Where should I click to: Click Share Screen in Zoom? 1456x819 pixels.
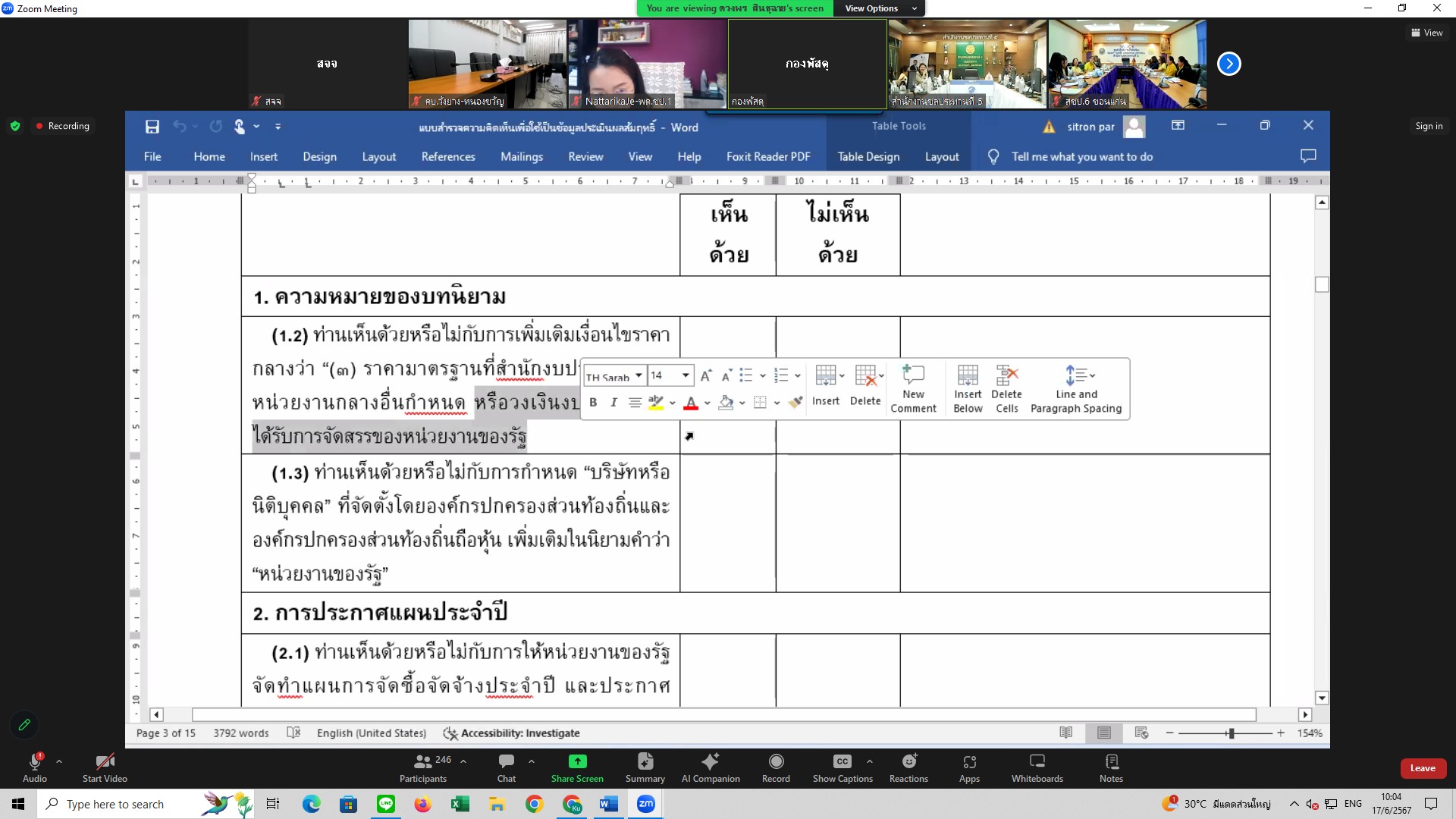pyautogui.click(x=577, y=767)
